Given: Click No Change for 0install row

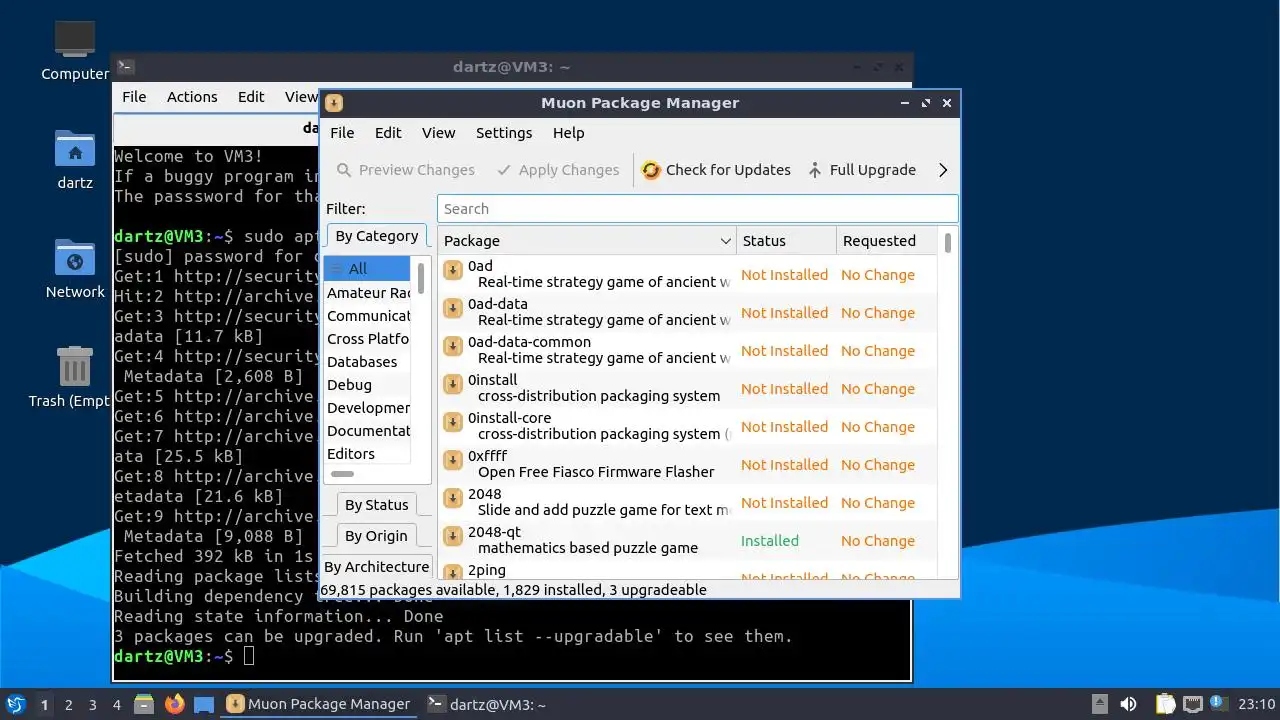Looking at the screenshot, I should tap(877, 389).
